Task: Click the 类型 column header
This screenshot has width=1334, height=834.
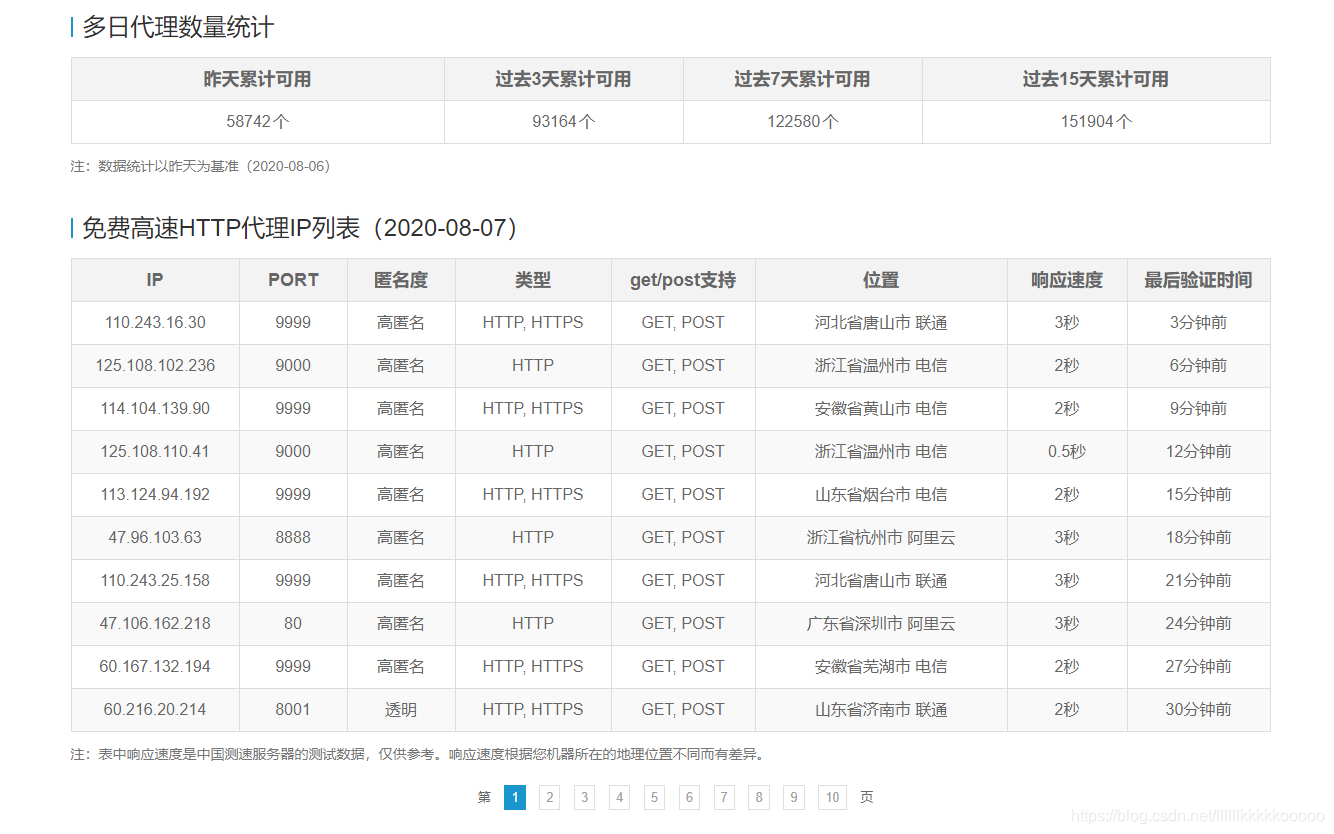Action: pos(533,280)
